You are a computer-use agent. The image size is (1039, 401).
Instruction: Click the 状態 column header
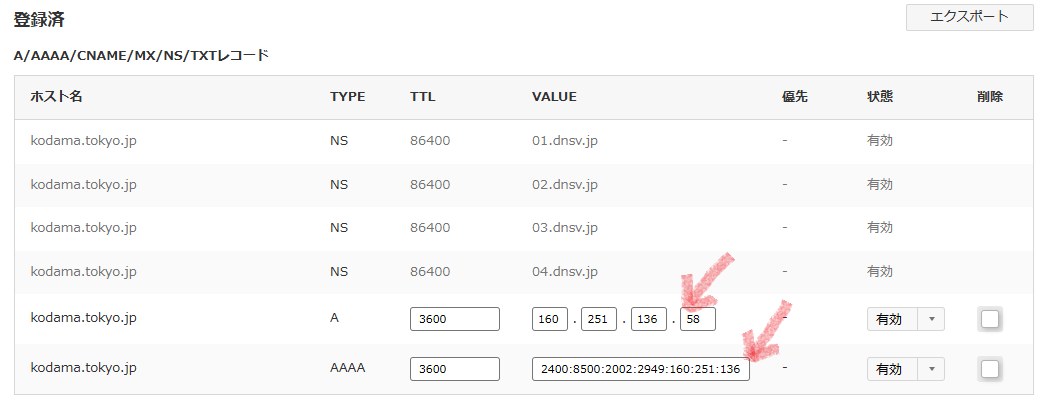point(880,97)
